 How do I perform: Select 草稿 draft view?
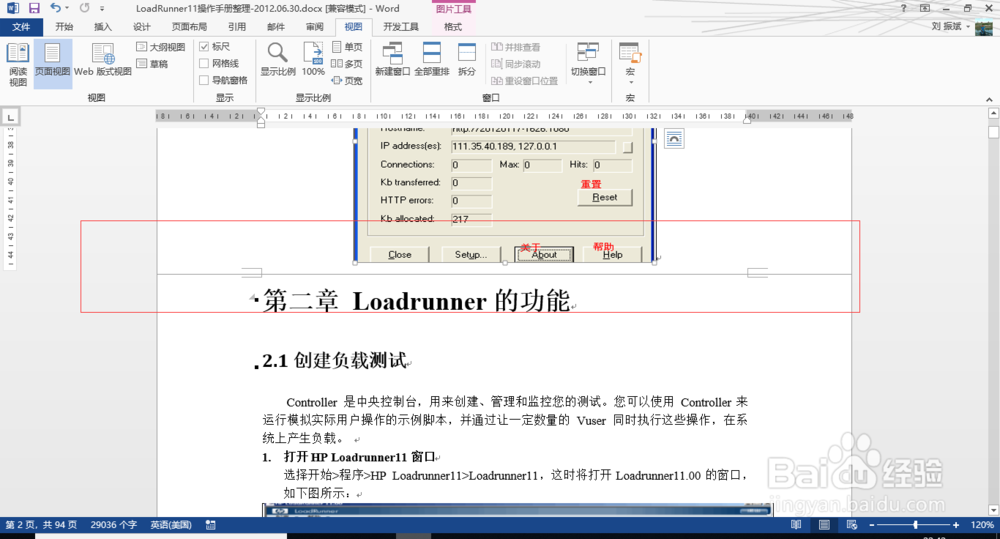[x=152, y=63]
